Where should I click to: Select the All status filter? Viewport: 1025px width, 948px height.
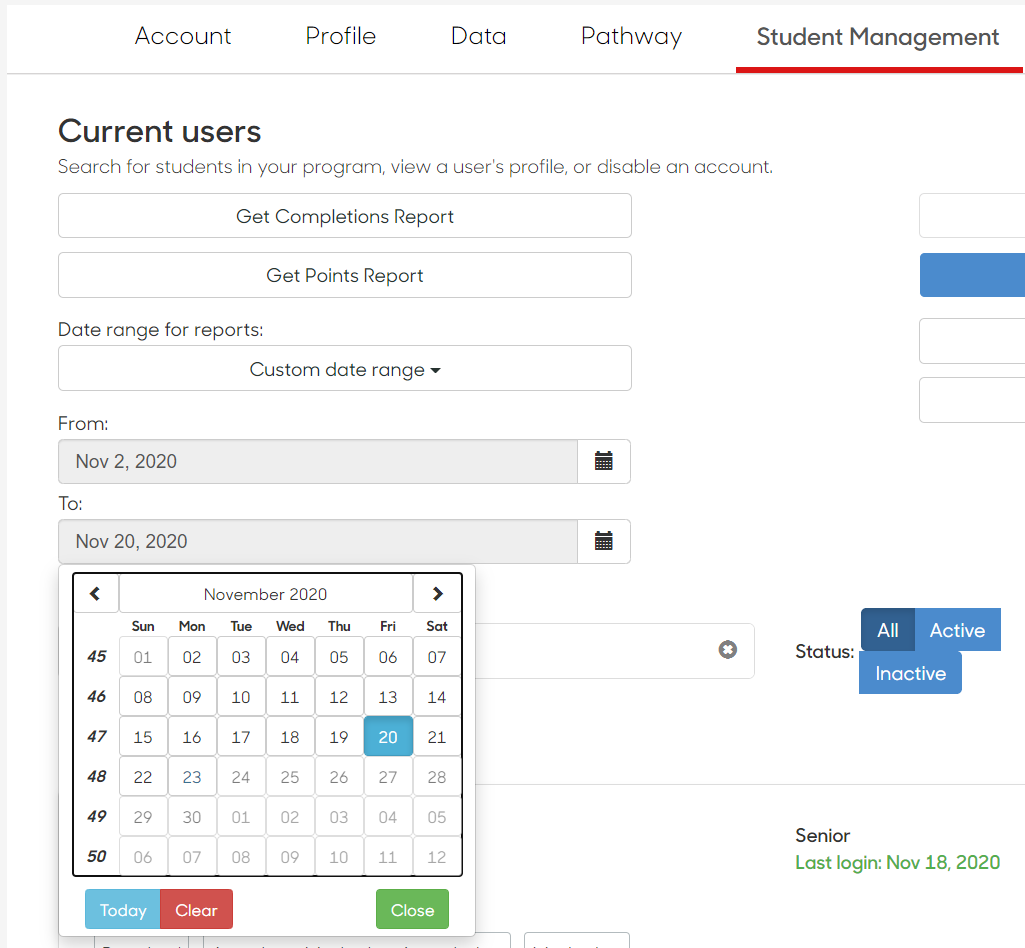[888, 630]
